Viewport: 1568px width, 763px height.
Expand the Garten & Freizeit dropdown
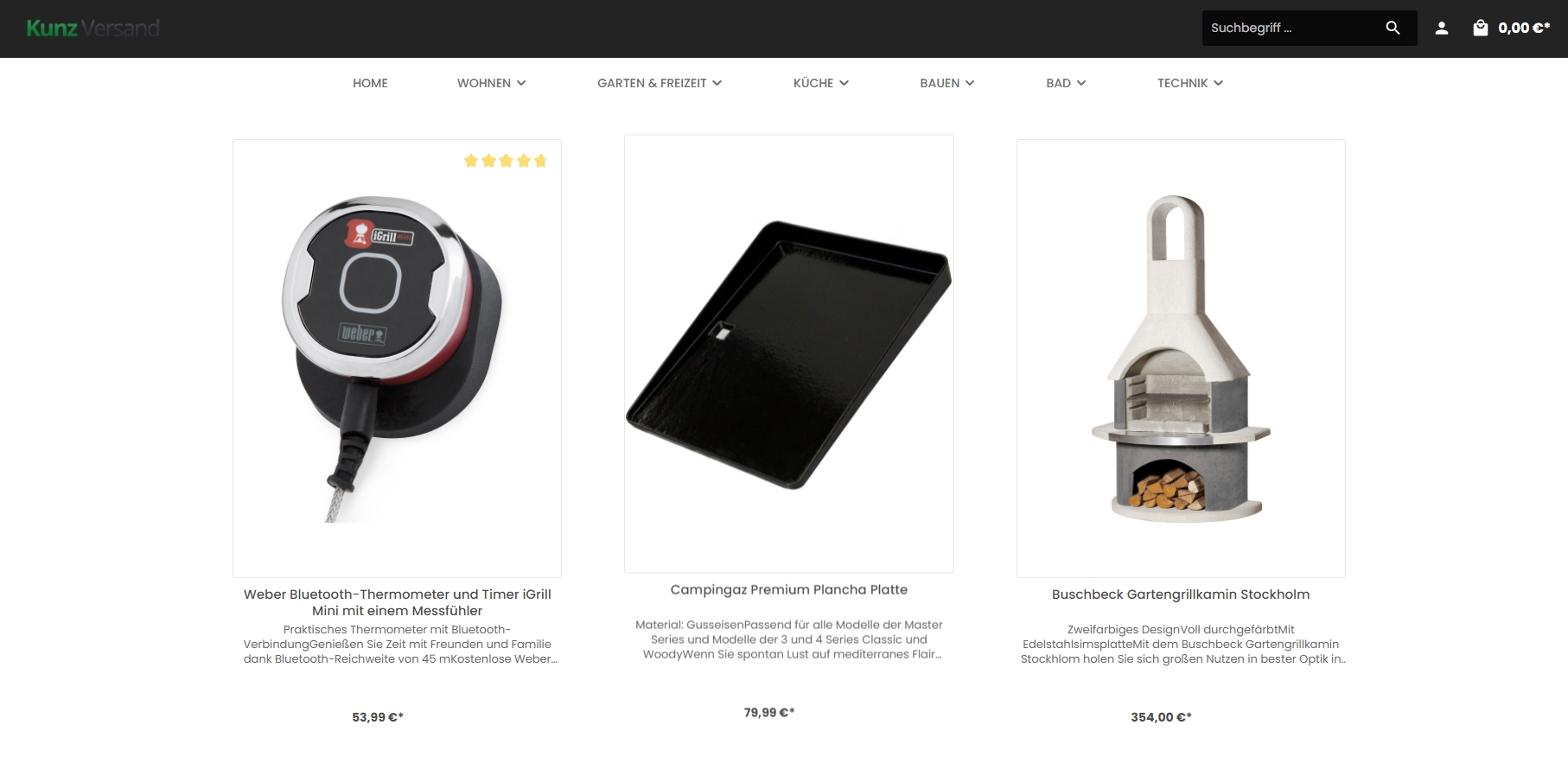[x=660, y=83]
